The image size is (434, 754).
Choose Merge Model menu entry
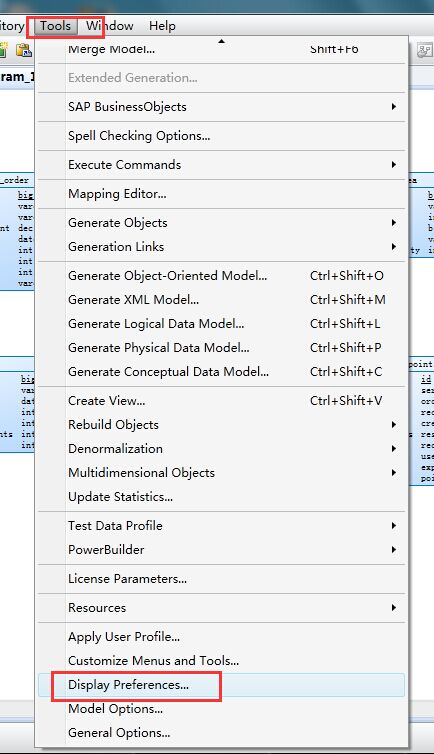pyautogui.click(x=221, y=50)
